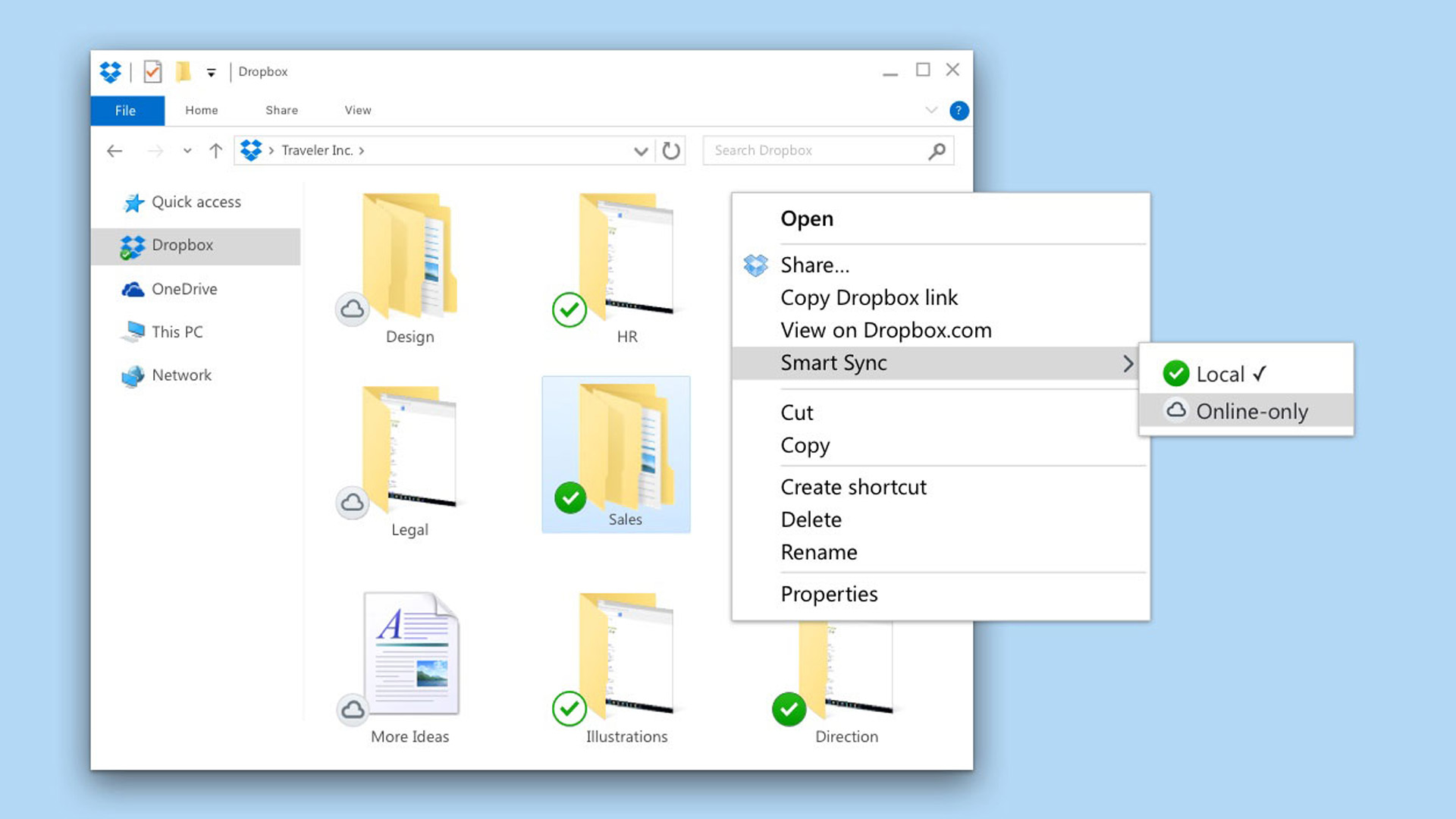Click the magnifying glass search icon
This screenshot has width=1456, height=819.
pos(937,151)
